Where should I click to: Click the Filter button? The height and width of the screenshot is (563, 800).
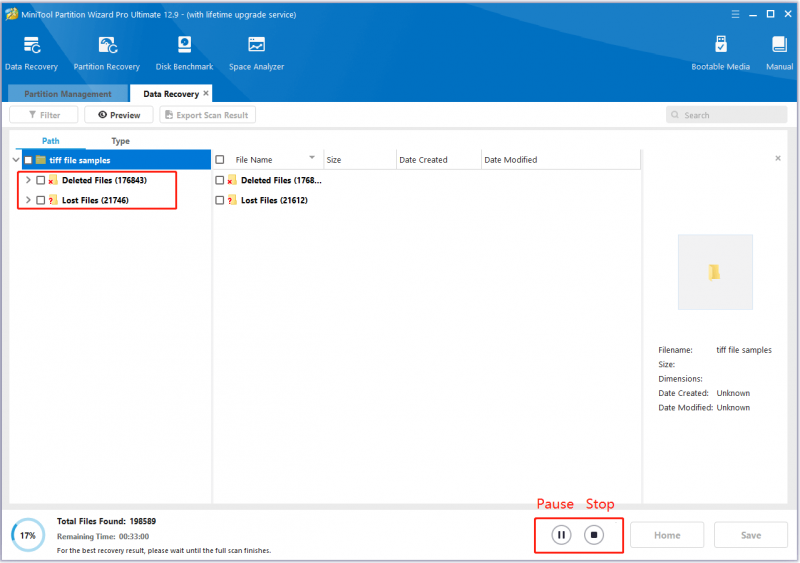click(44, 115)
